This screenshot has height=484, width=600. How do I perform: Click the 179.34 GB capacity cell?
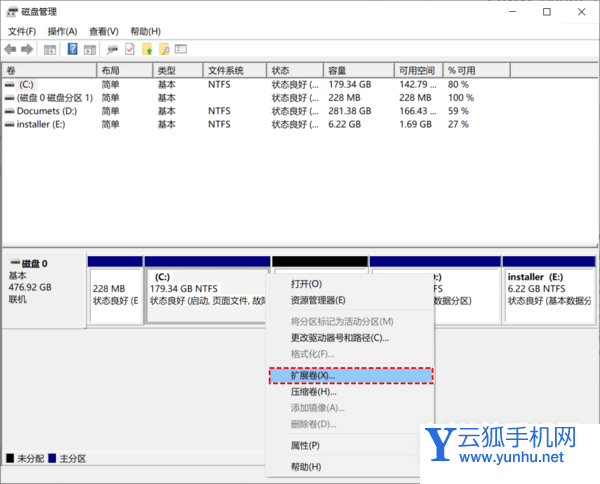(x=350, y=85)
